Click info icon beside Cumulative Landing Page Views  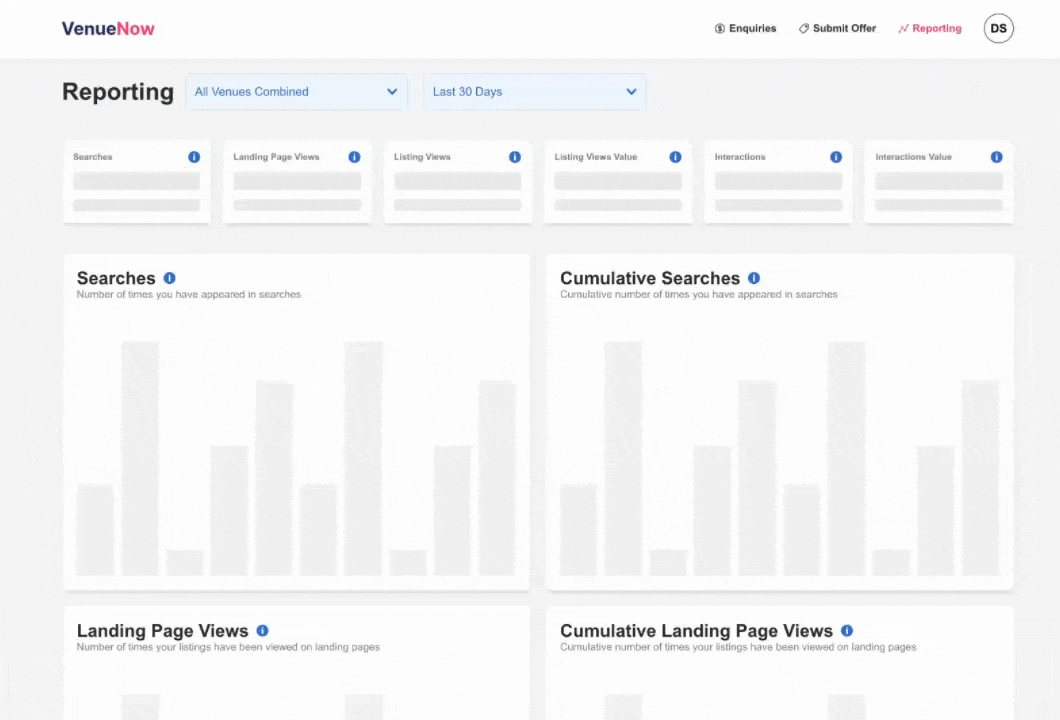[x=847, y=631]
